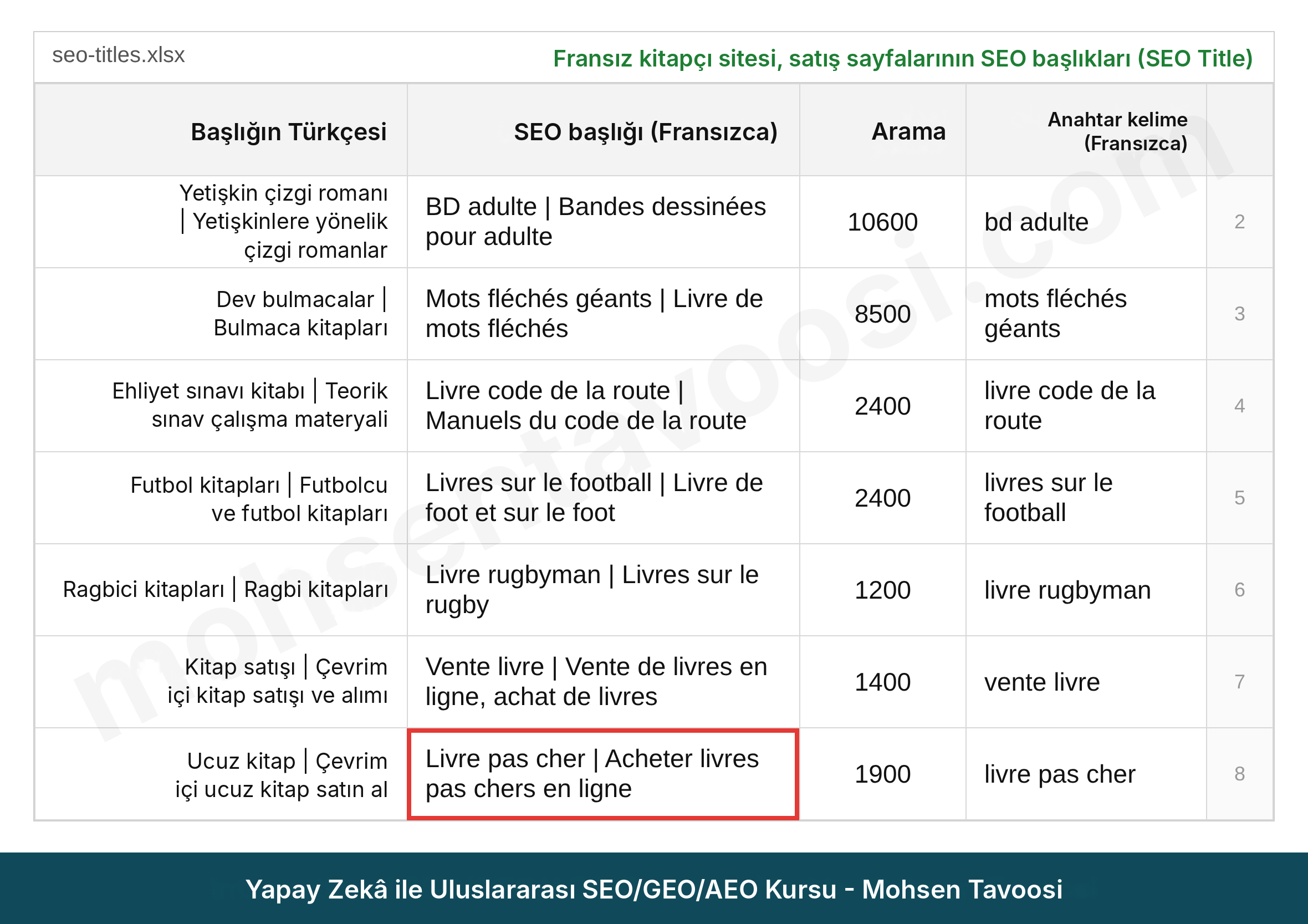
Task: Click Turkish cell 'Ucuz kitap | Çevrim içi ucuz kitap'
Action: [x=221, y=774]
